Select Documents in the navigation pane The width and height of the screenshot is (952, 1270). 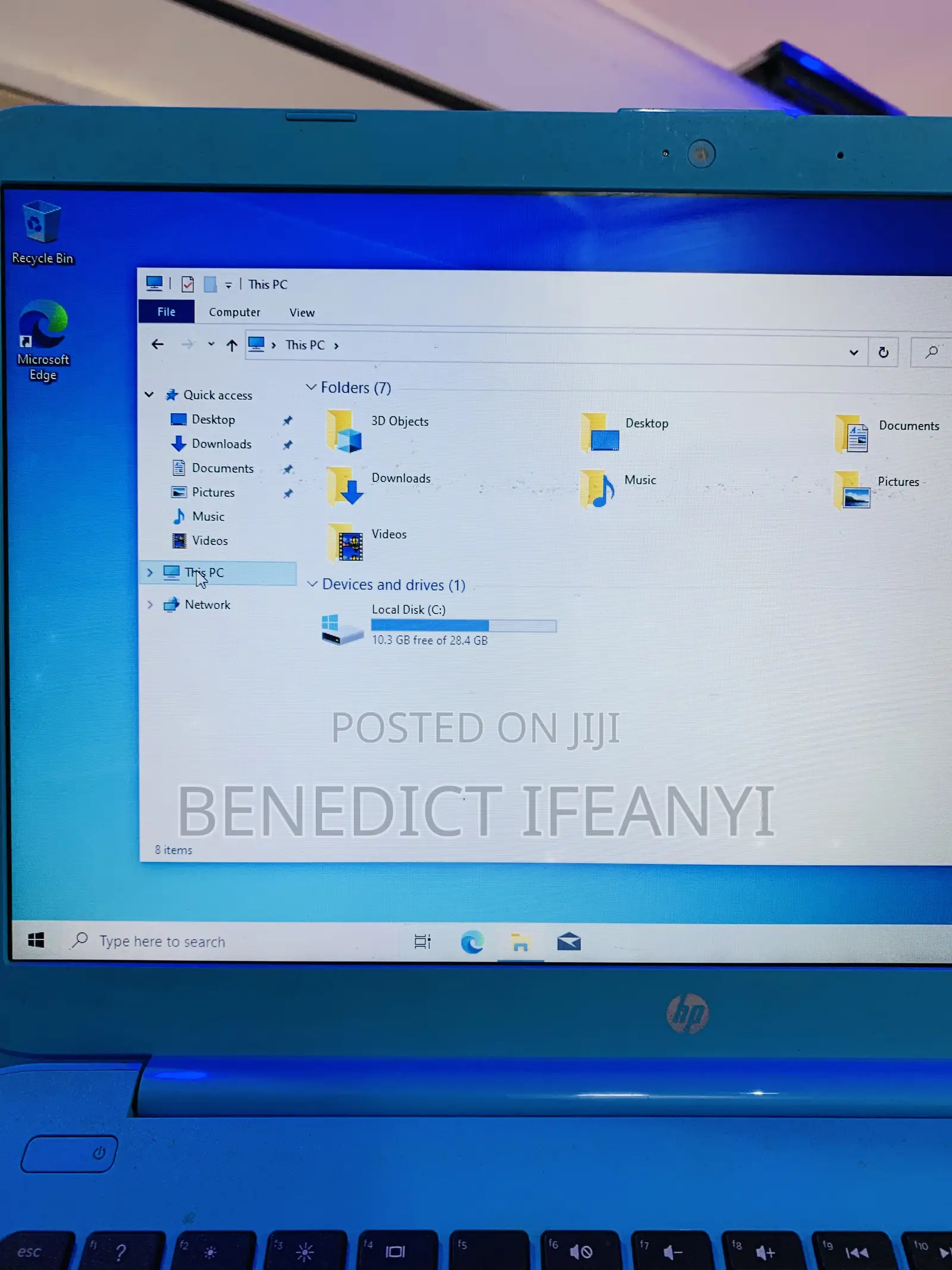(223, 468)
